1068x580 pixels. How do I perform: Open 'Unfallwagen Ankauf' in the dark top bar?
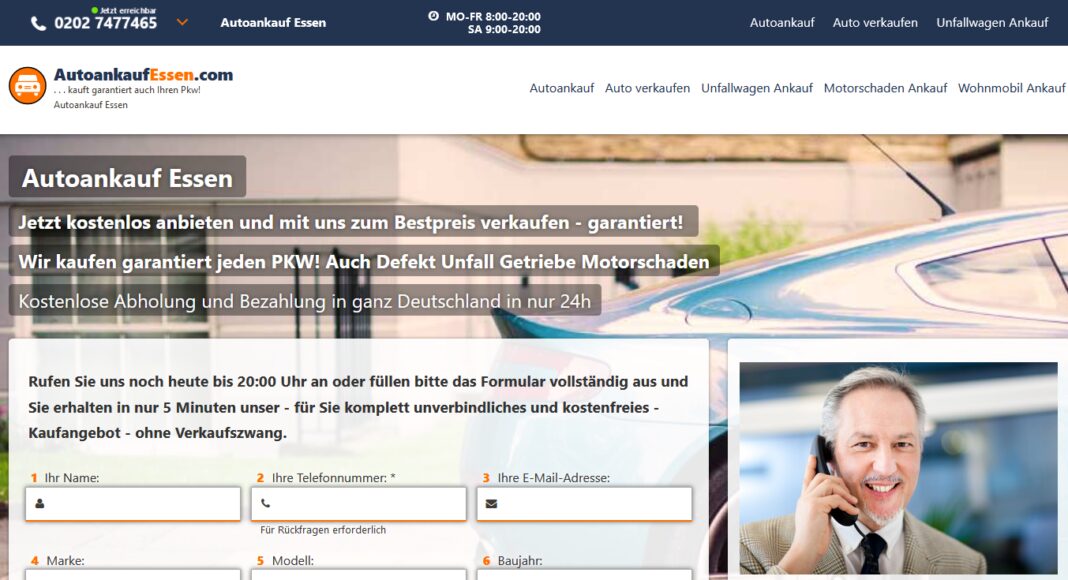[x=992, y=22]
